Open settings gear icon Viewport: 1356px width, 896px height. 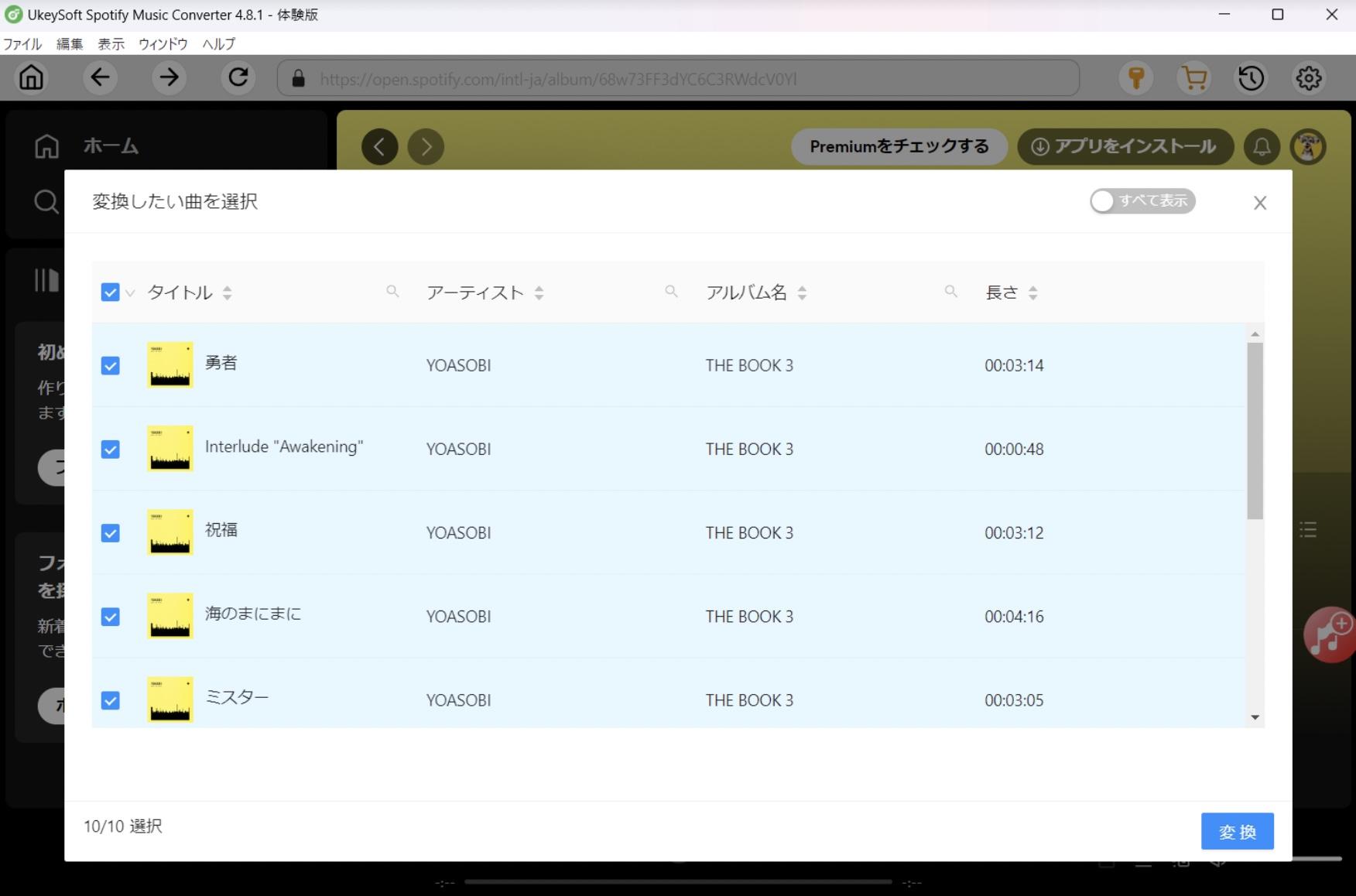click(x=1309, y=78)
